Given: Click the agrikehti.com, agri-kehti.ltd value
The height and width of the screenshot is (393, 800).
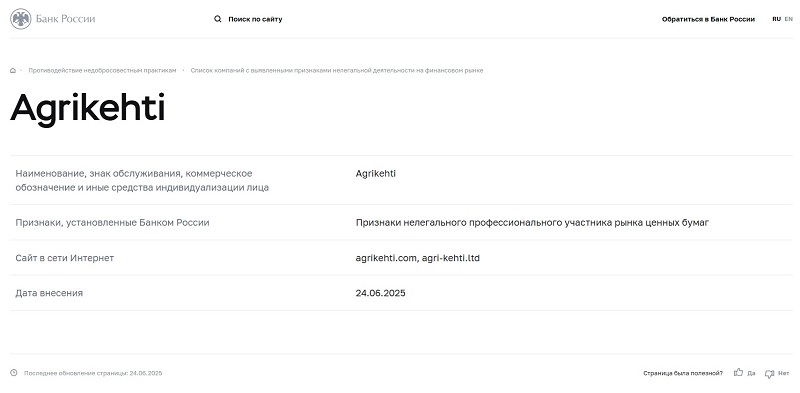Looking at the screenshot, I should (x=418, y=258).
